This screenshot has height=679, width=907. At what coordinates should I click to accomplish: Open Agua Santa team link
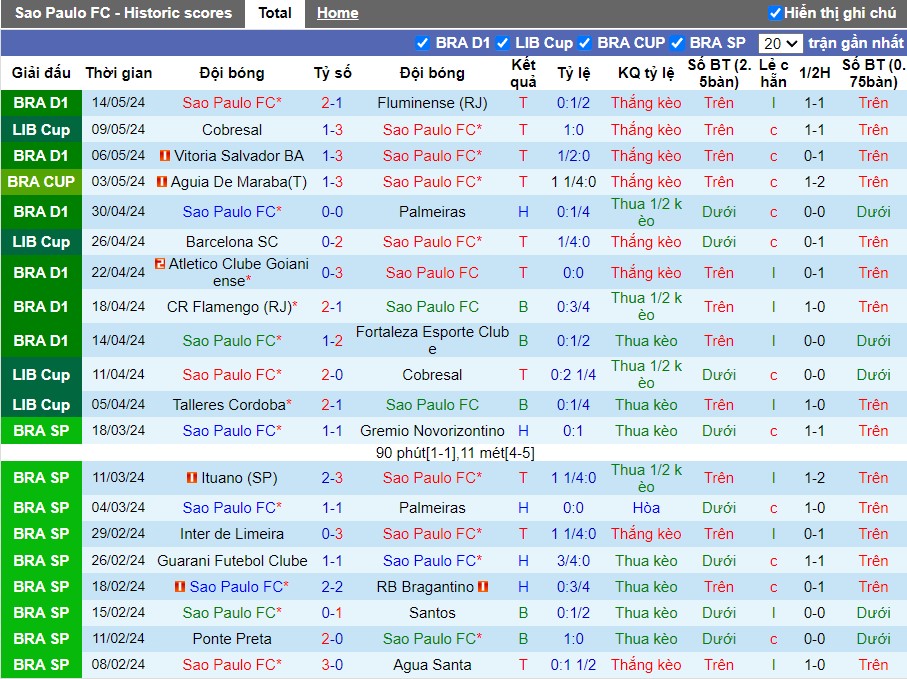click(x=432, y=665)
